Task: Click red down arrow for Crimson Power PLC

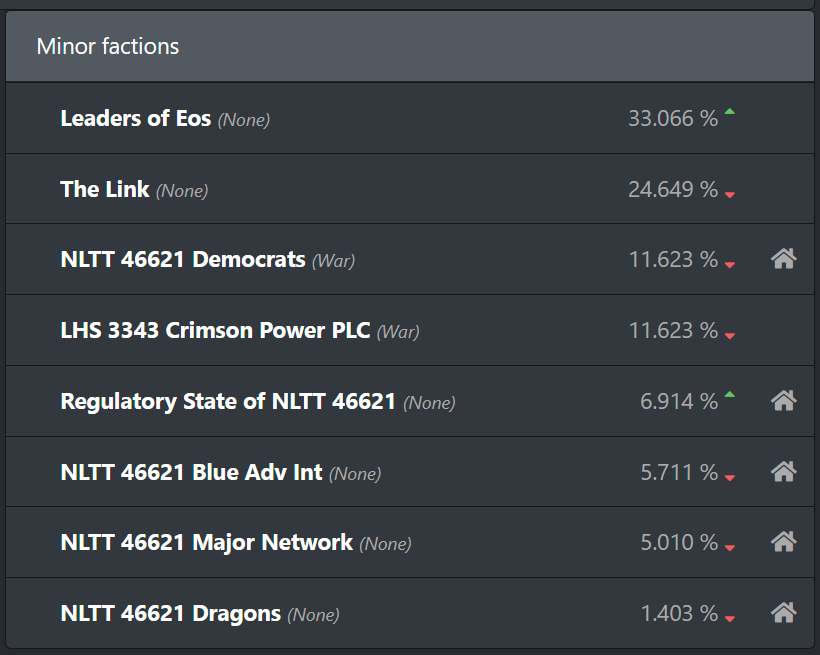Action: coord(730,336)
